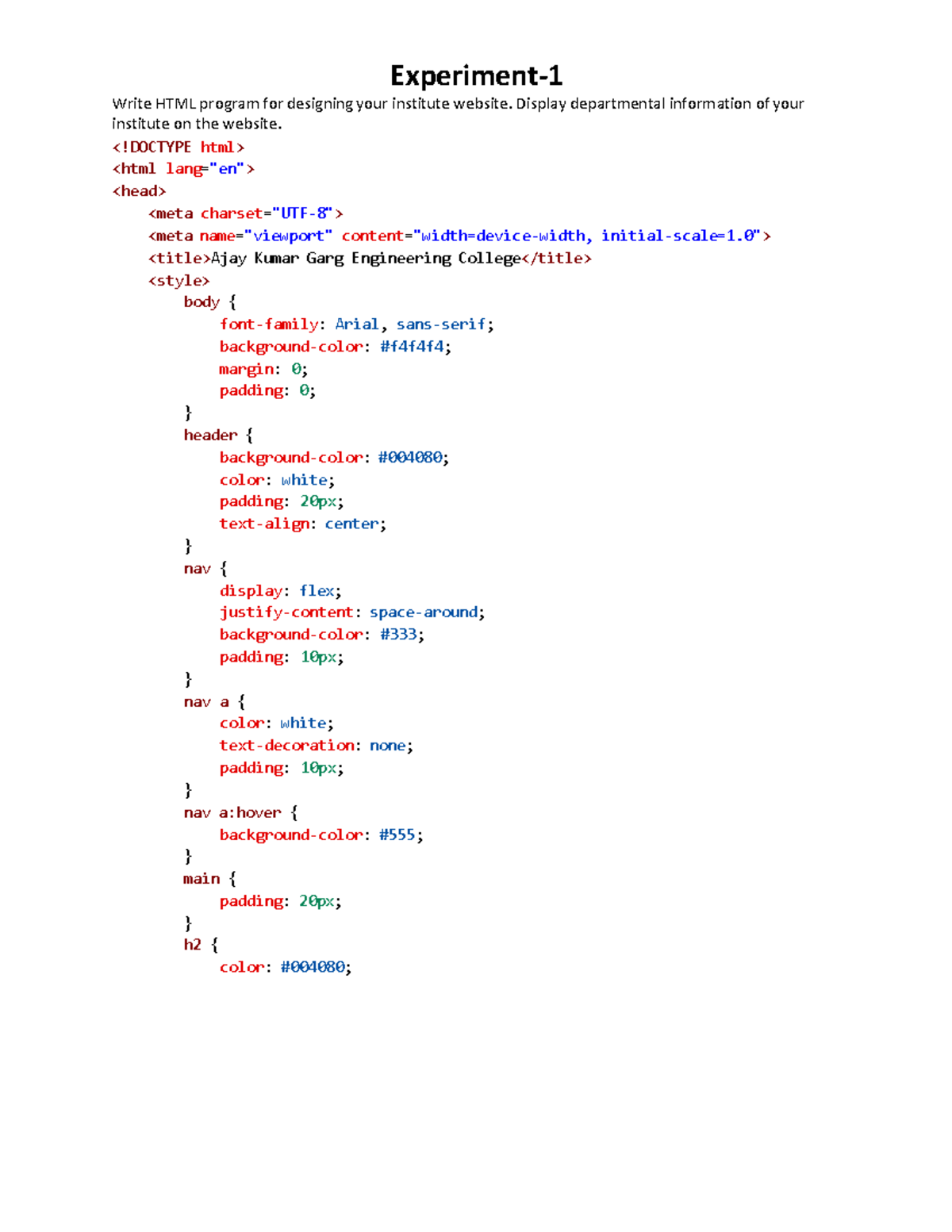Viewport: 952px width, 1232px height.
Task: Click the meta viewport tag line
Action: (459, 236)
